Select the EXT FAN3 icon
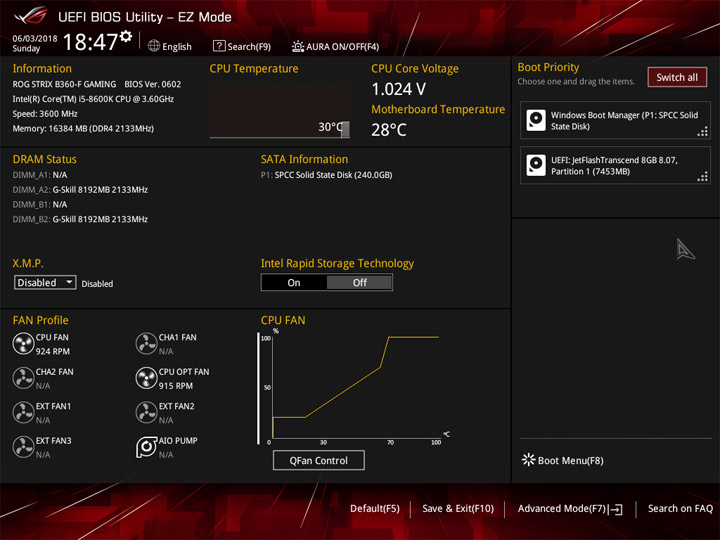The height and width of the screenshot is (540, 720). click(23, 447)
